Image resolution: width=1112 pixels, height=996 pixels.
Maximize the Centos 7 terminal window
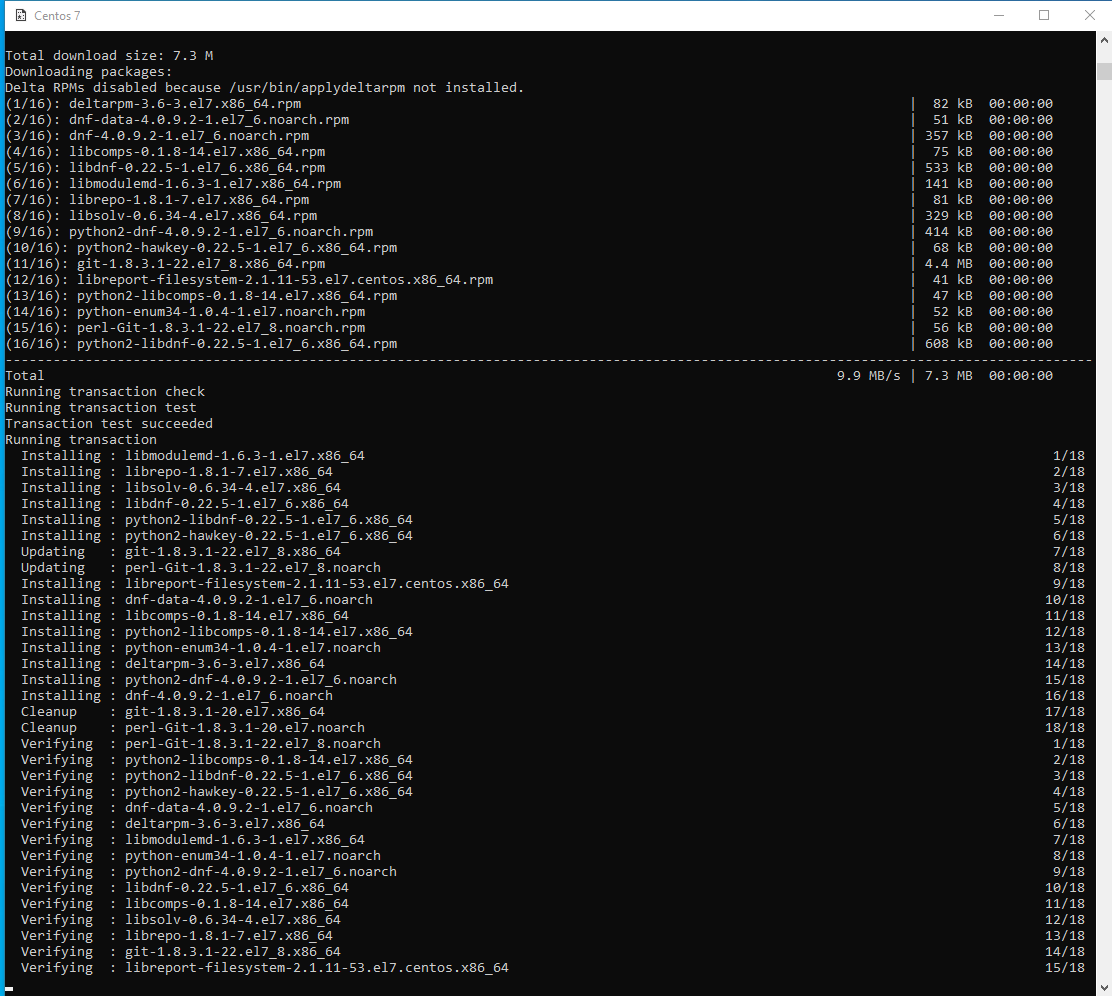[x=1044, y=15]
